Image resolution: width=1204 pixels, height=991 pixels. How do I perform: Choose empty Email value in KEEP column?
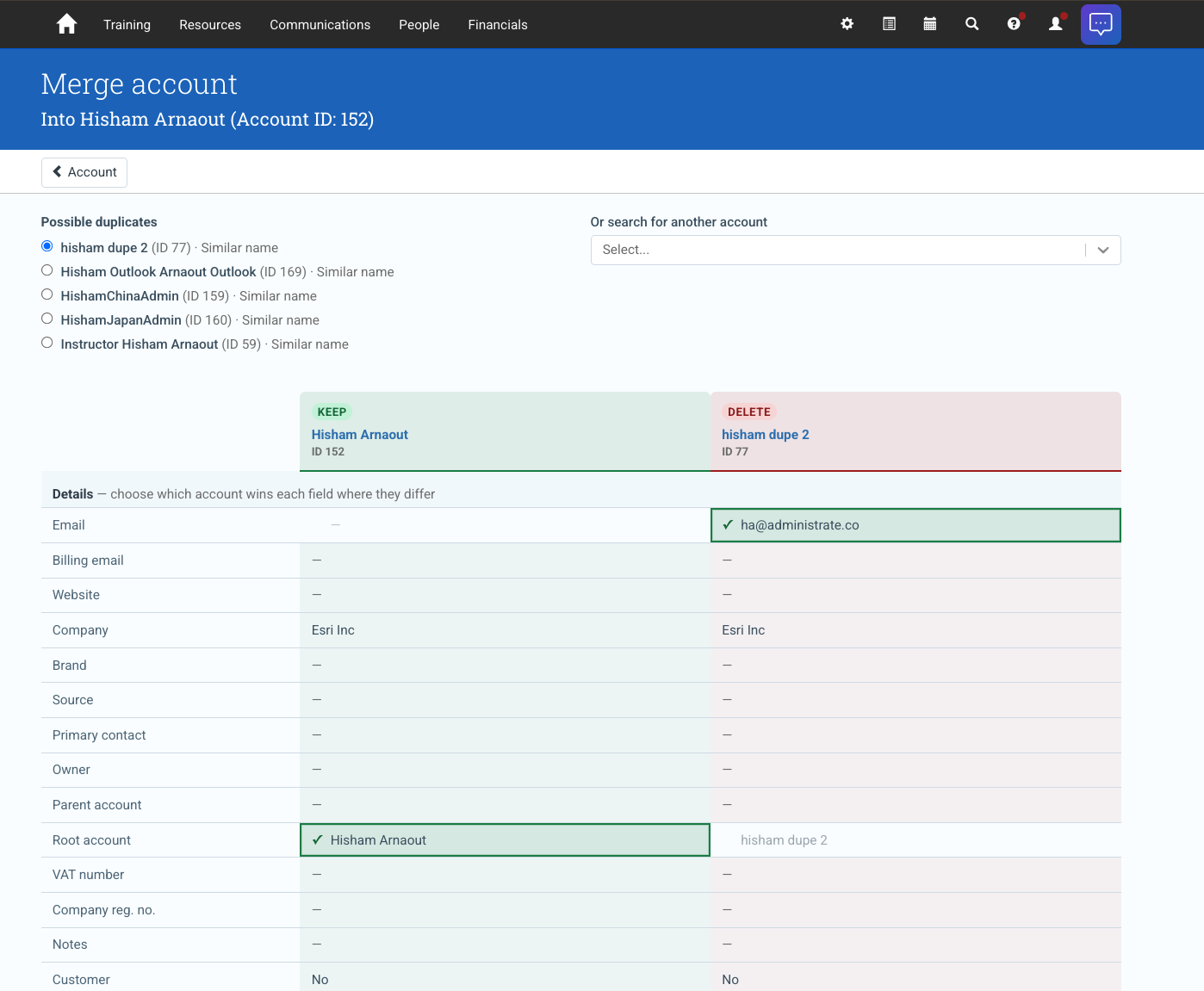tap(505, 525)
